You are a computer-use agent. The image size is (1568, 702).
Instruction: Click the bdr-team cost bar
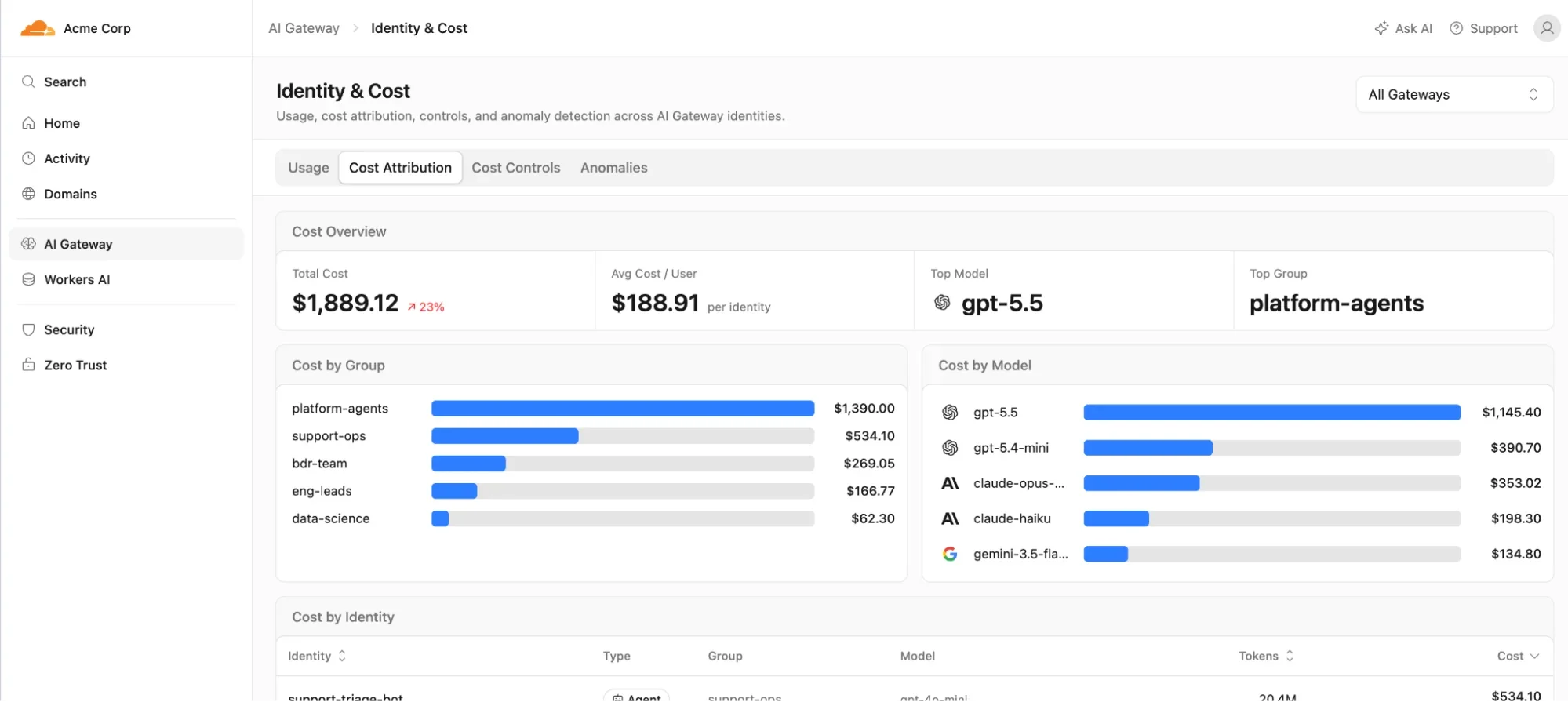click(x=623, y=464)
